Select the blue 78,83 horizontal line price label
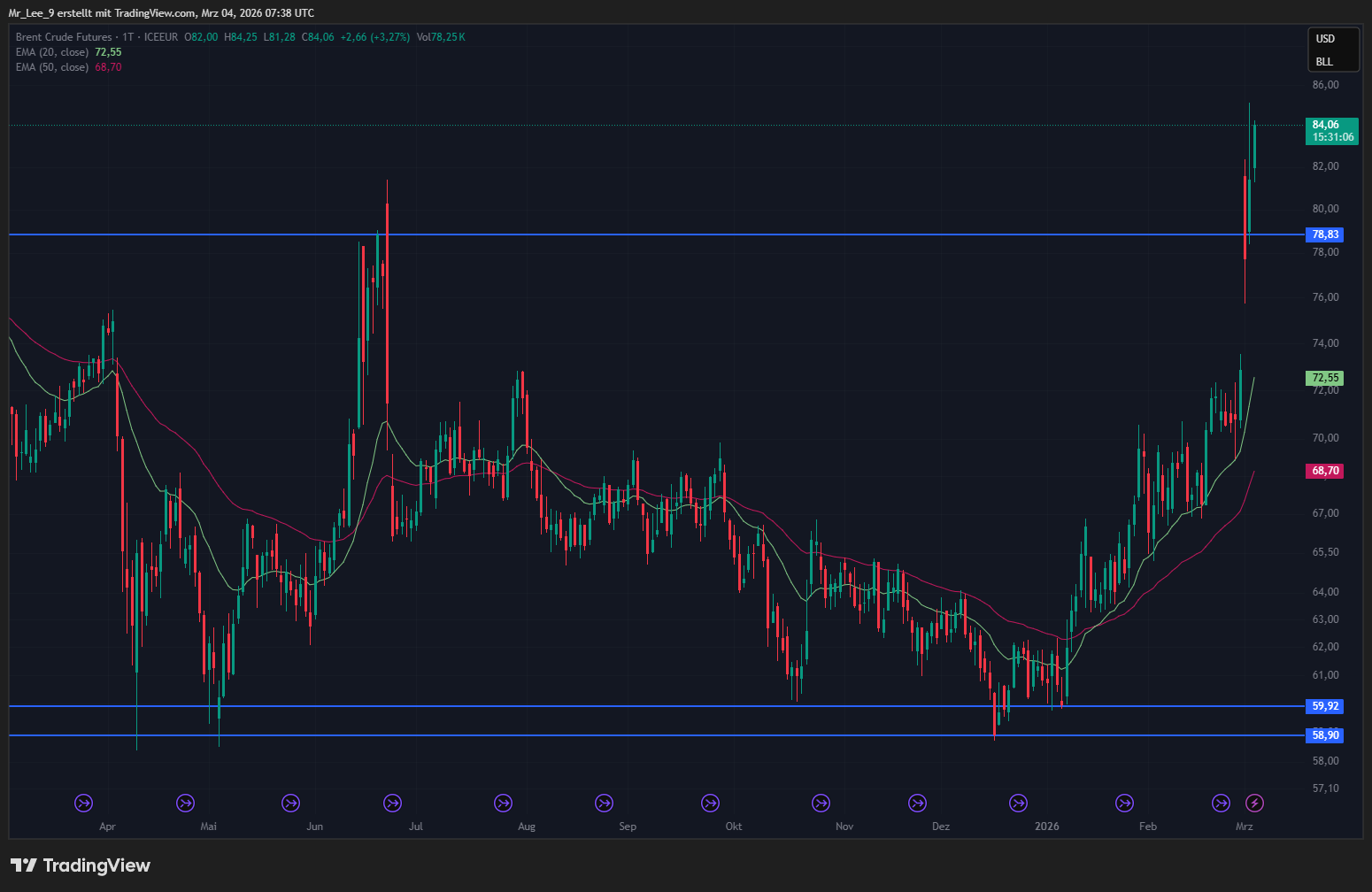Viewport: 1372px width, 892px height. 1324,235
